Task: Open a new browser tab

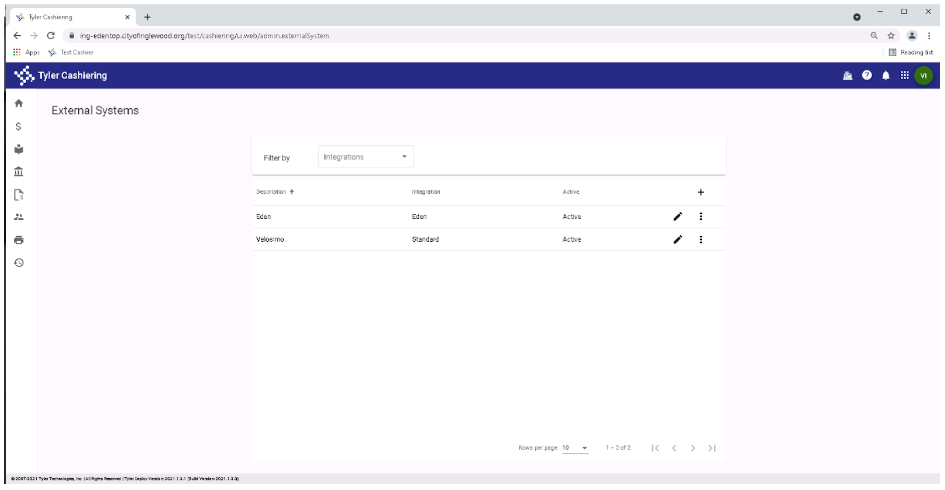Action: pyautogui.click(x=148, y=17)
